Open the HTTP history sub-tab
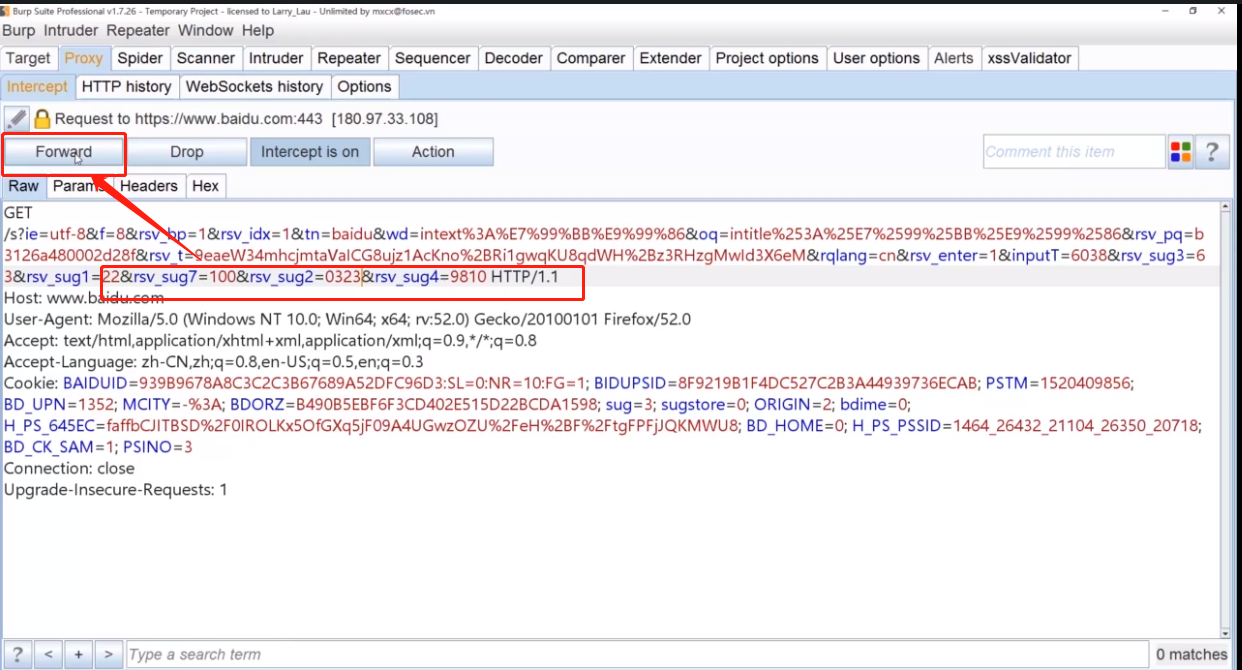The image size is (1242, 670). coord(127,86)
